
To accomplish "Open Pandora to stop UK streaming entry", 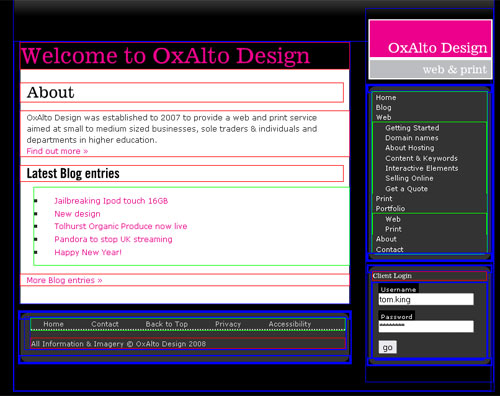I will [113, 239].
